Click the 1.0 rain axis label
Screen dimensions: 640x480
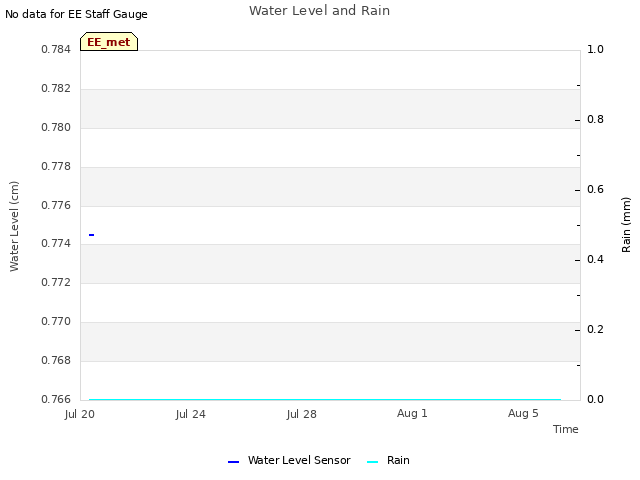(x=596, y=49)
